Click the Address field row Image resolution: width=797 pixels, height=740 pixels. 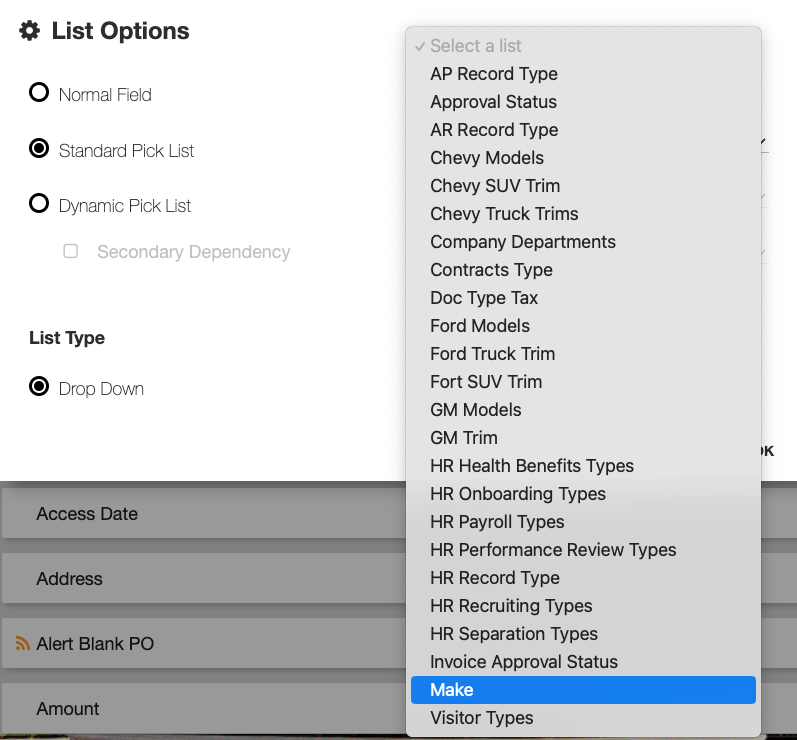pos(200,579)
